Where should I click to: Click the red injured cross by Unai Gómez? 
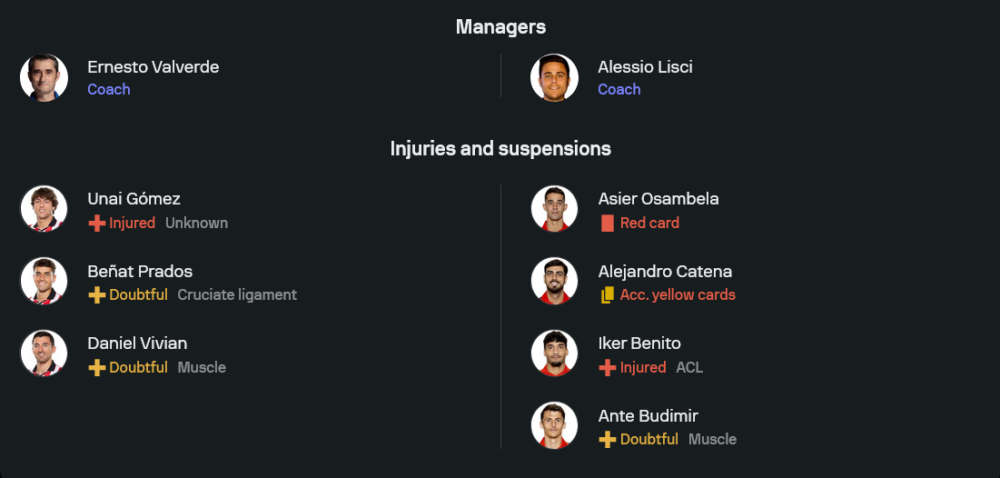click(x=97, y=223)
